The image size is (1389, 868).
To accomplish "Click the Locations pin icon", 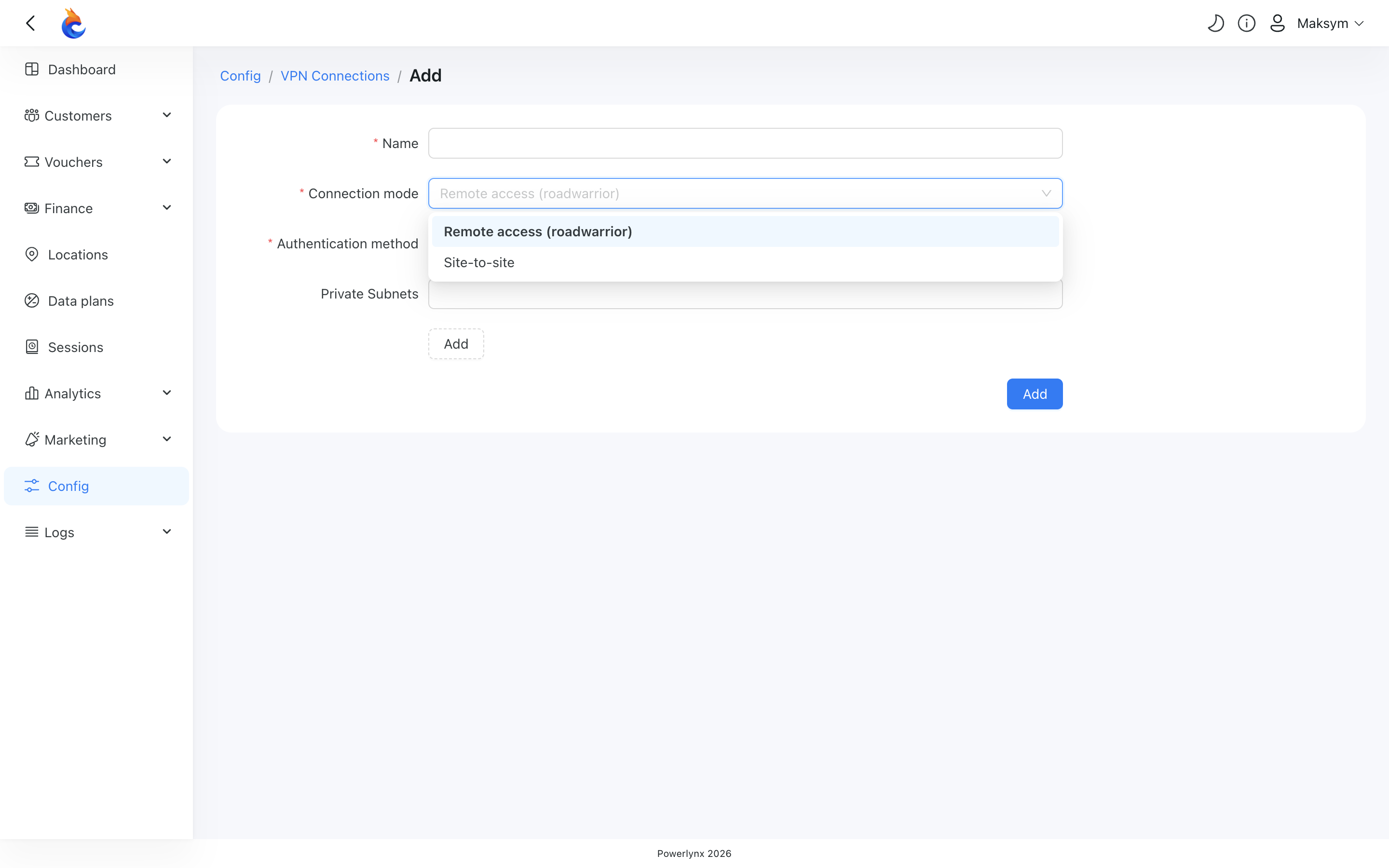I will point(31,254).
